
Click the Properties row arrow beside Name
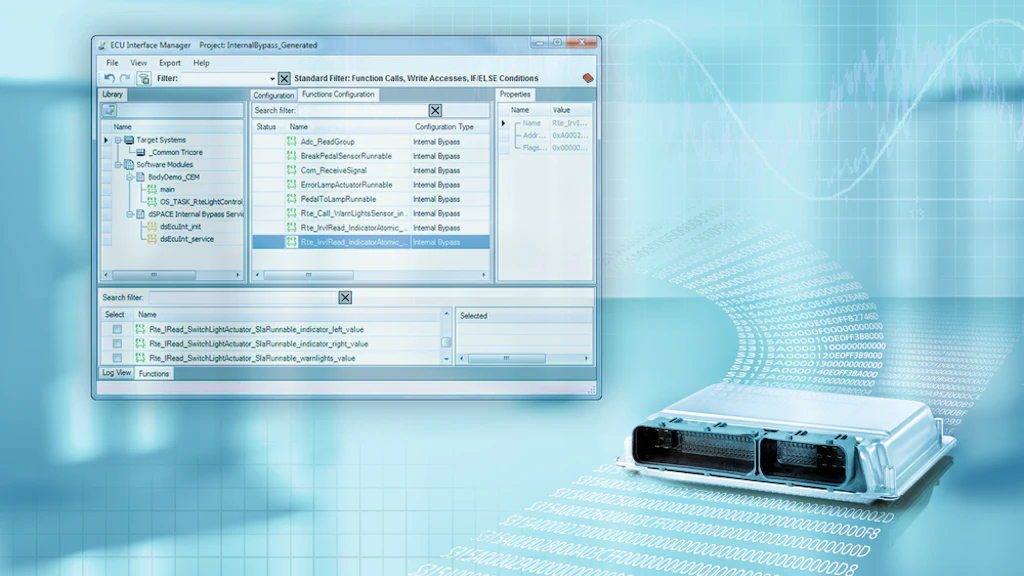coord(503,123)
